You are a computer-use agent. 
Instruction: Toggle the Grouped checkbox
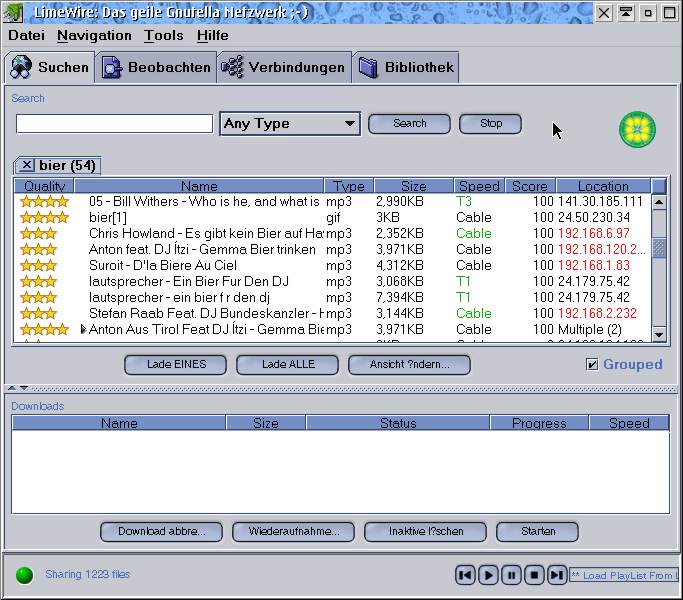click(x=592, y=365)
